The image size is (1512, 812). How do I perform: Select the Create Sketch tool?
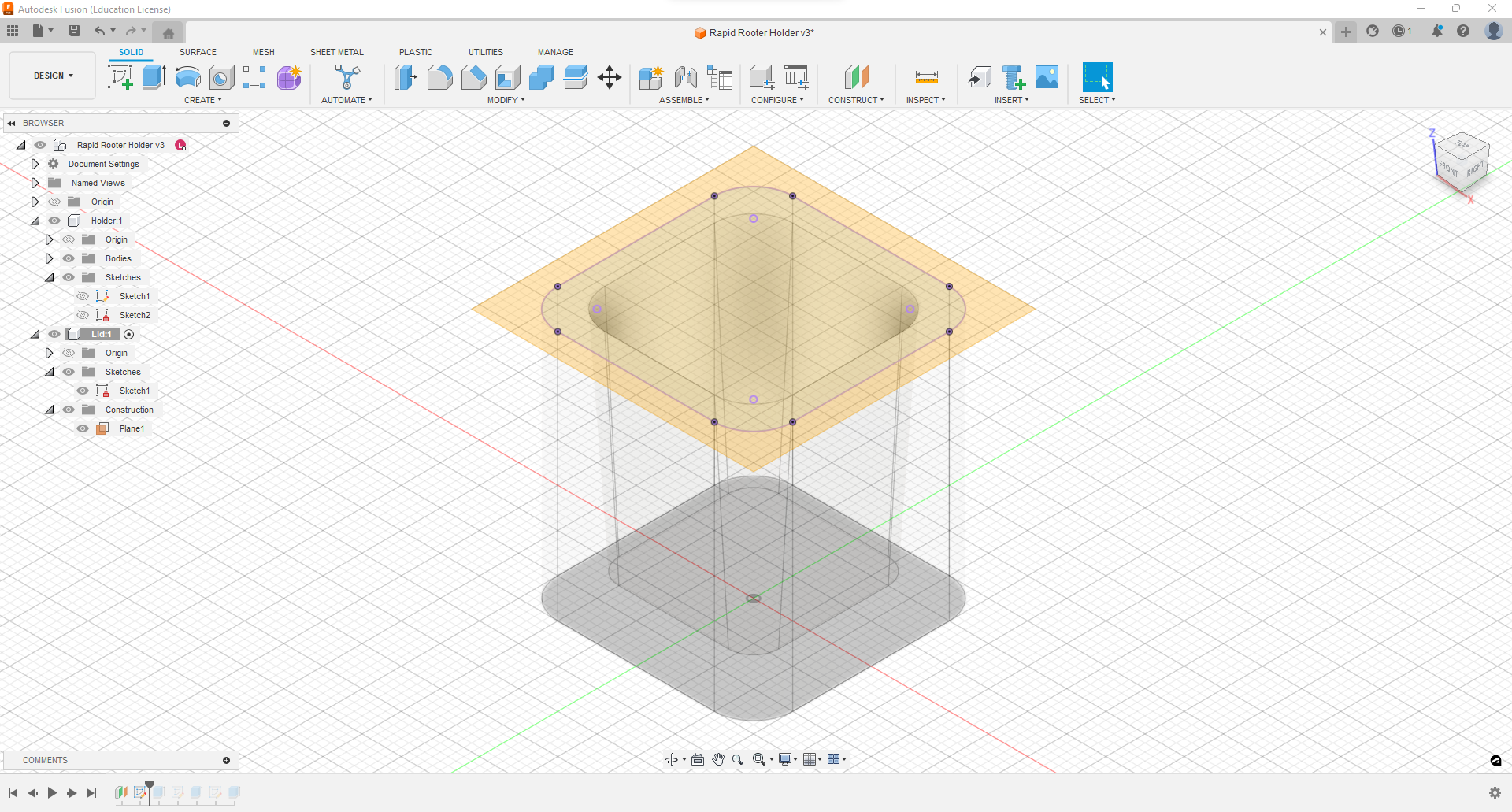coord(120,77)
